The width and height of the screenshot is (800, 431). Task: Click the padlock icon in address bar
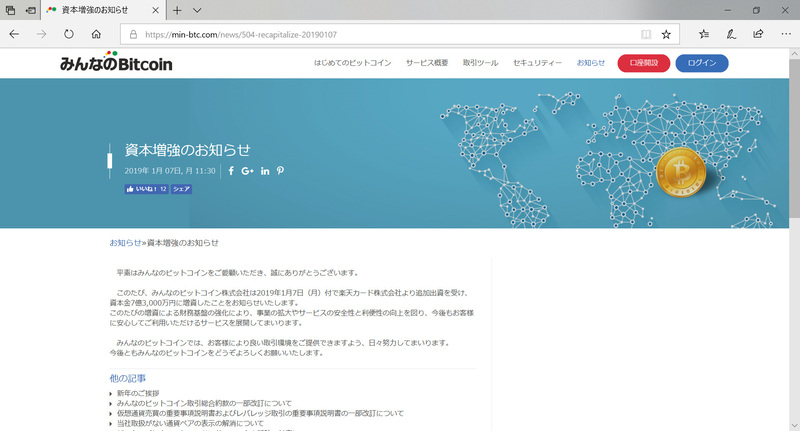tap(133, 35)
